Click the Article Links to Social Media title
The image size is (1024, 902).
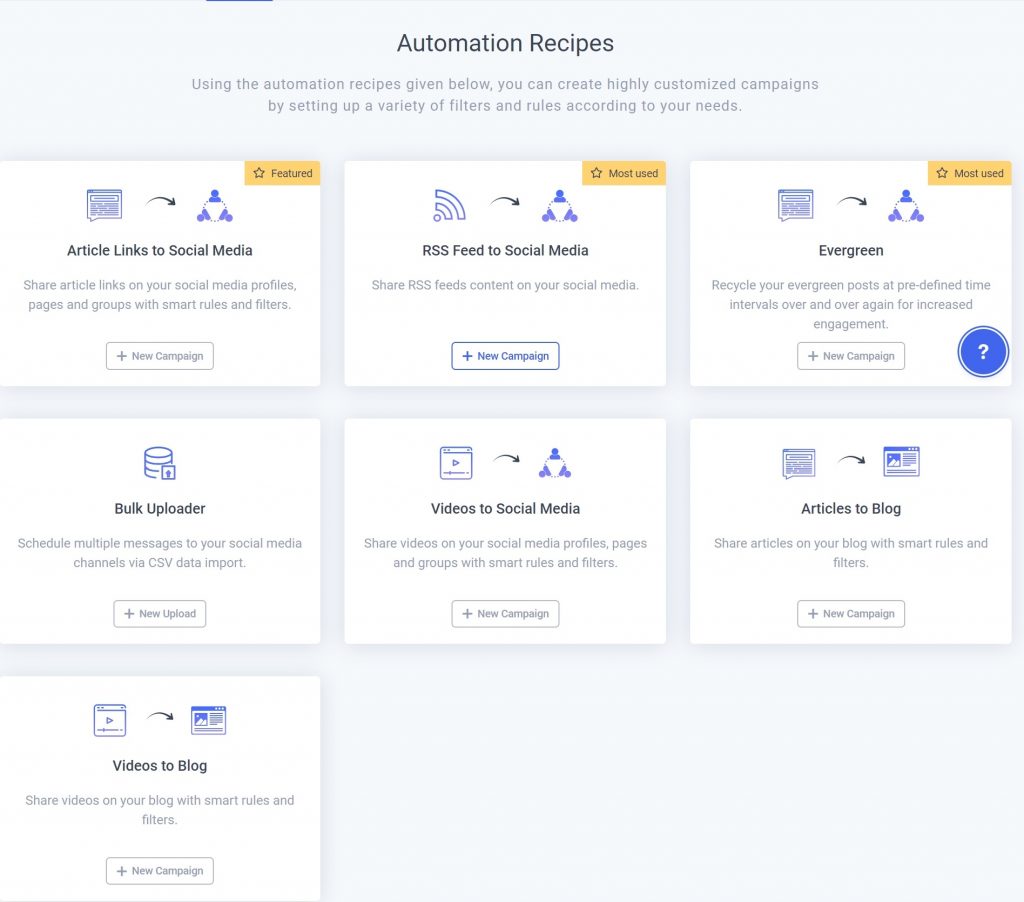pos(159,250)
